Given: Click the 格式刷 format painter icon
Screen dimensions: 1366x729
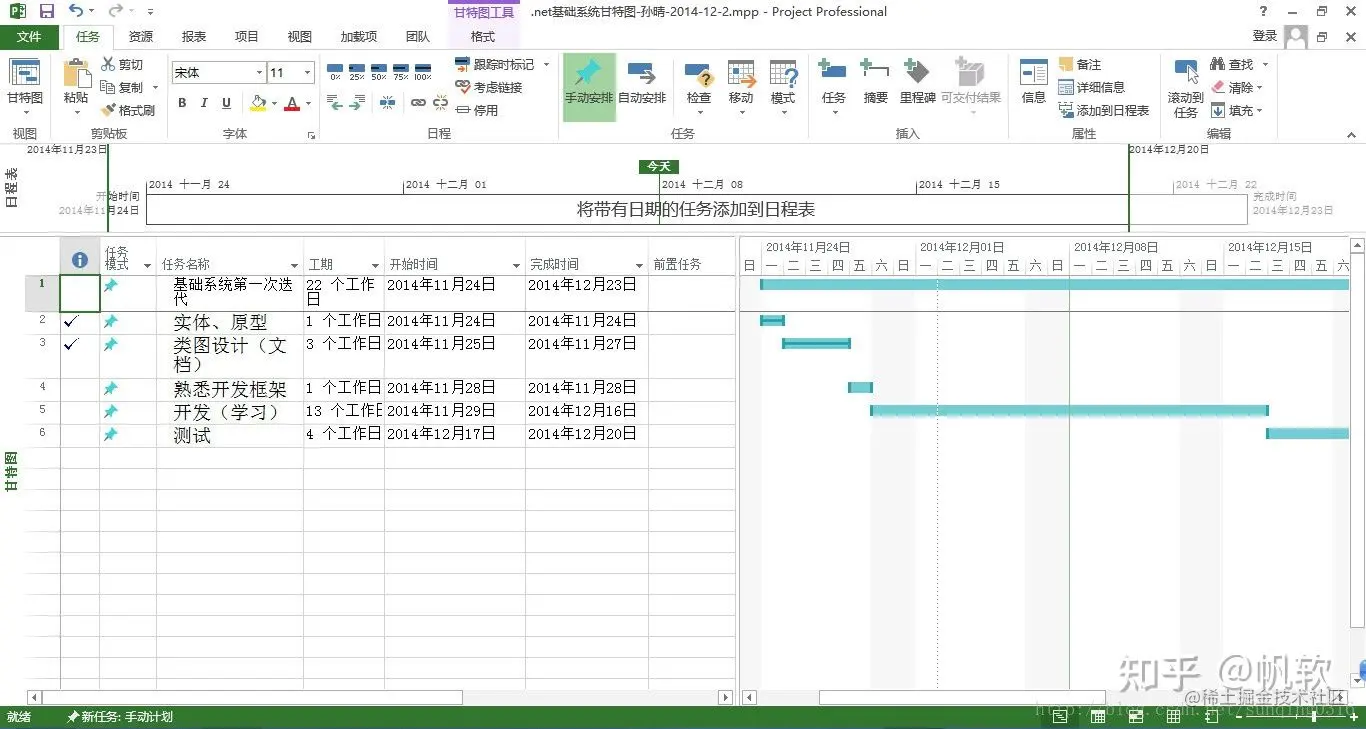Looking at the screenshot, I should 128,110.
